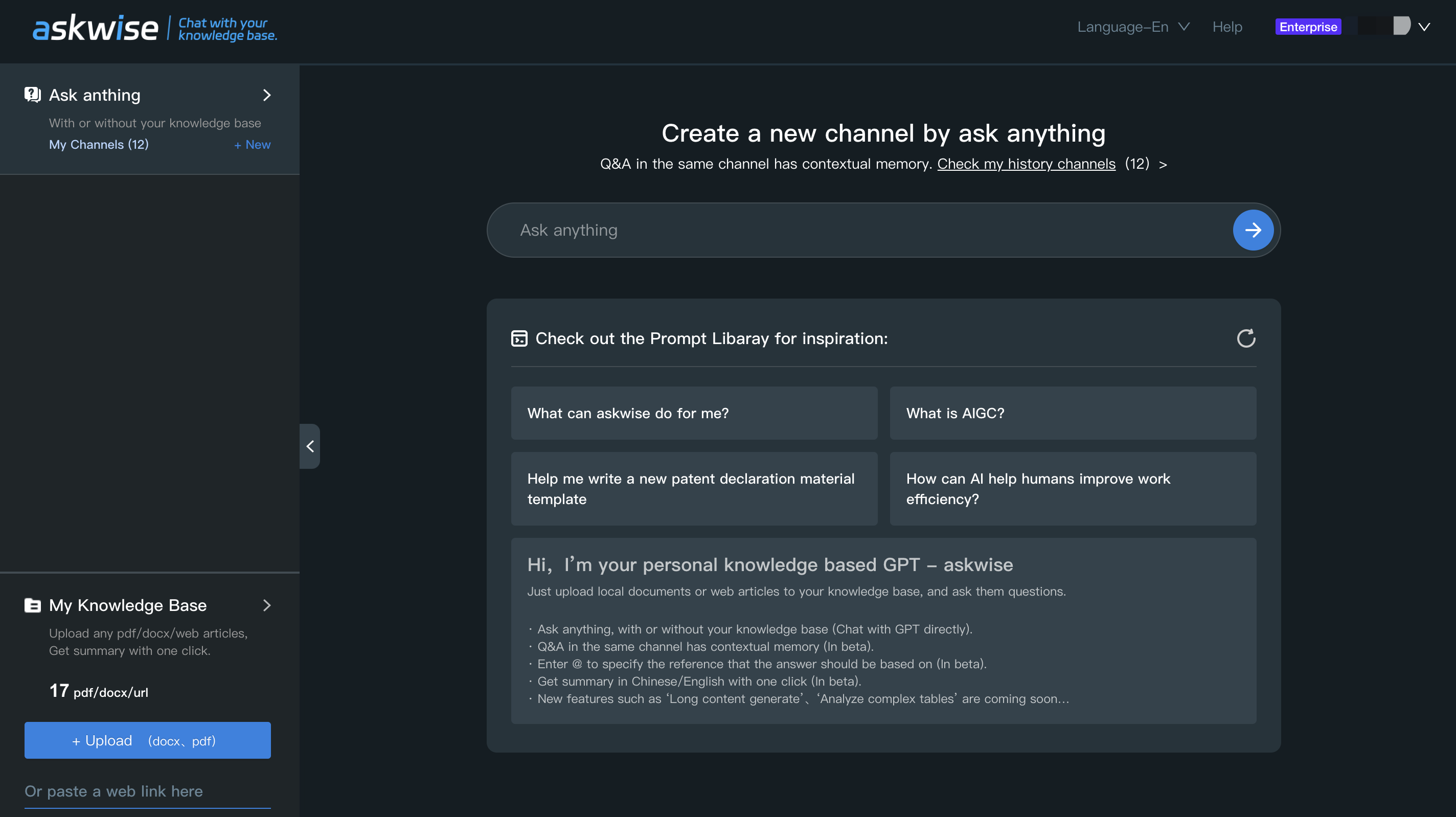The width and height of the screenshot is (1456, 817).
Task: Select prompt What is AIGC?
Action: 1073,413
